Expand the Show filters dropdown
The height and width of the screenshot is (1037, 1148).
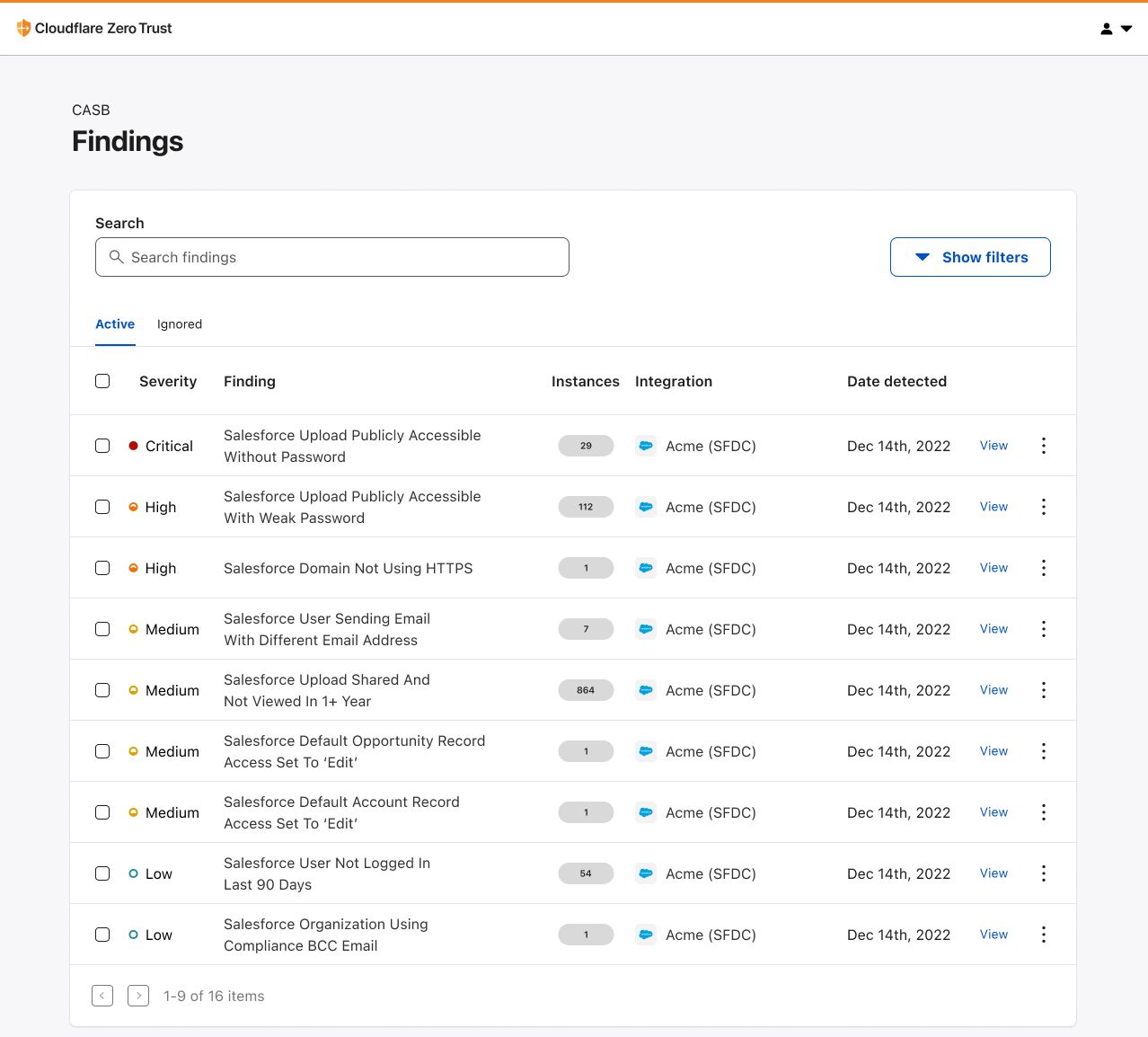[970, 257]
